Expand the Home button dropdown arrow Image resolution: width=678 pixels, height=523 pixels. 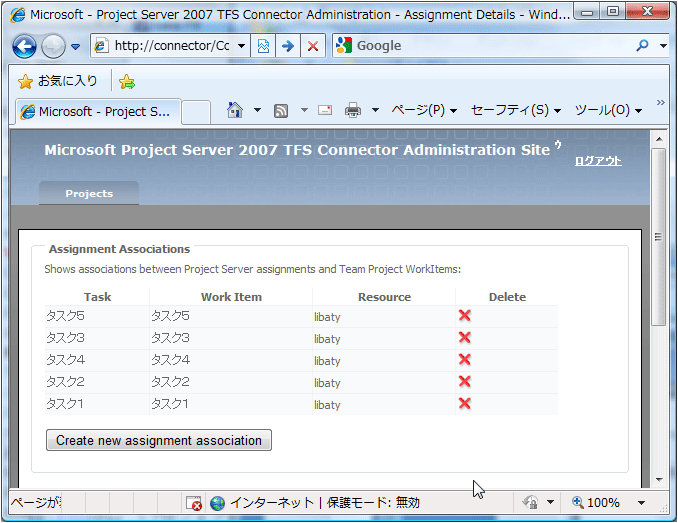257,110
